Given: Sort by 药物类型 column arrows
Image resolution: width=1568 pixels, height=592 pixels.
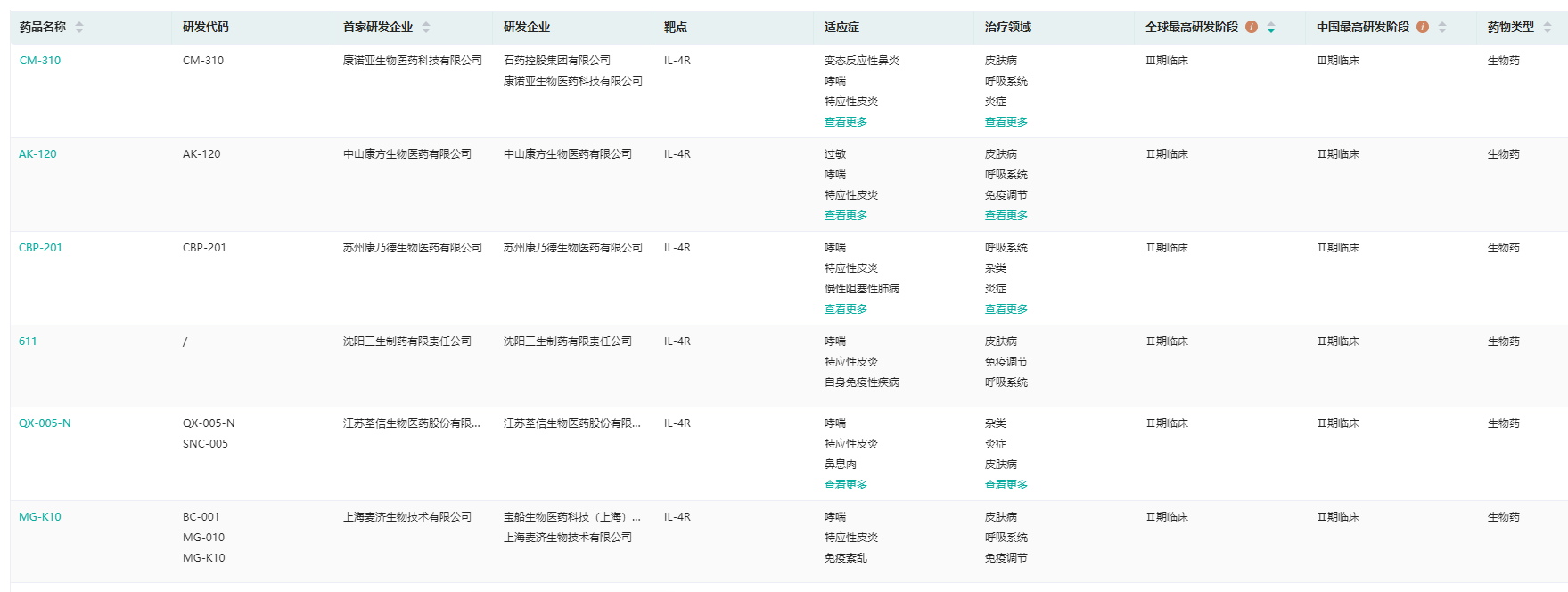Looking at the screenshot, I should pyautogui.click(x=1547, y=28).
